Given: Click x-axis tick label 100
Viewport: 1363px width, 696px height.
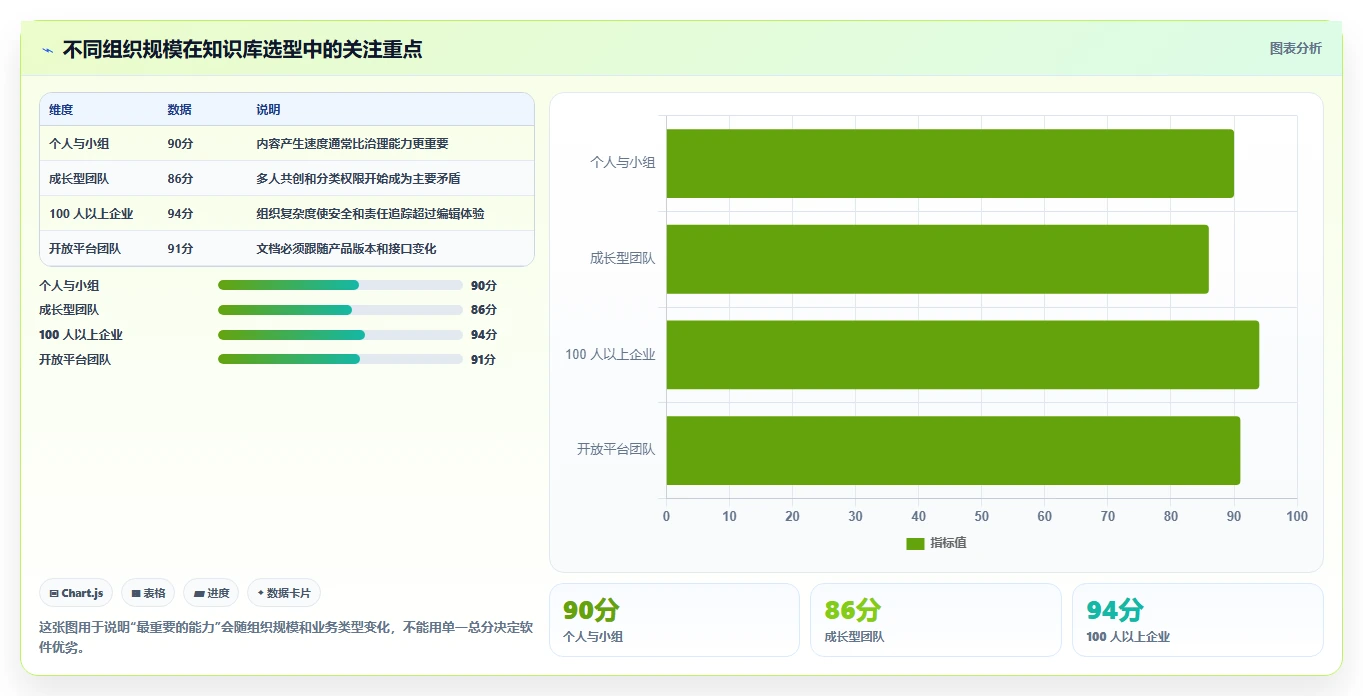Looking at the screenshot, I should click(x=1297, y=517).
